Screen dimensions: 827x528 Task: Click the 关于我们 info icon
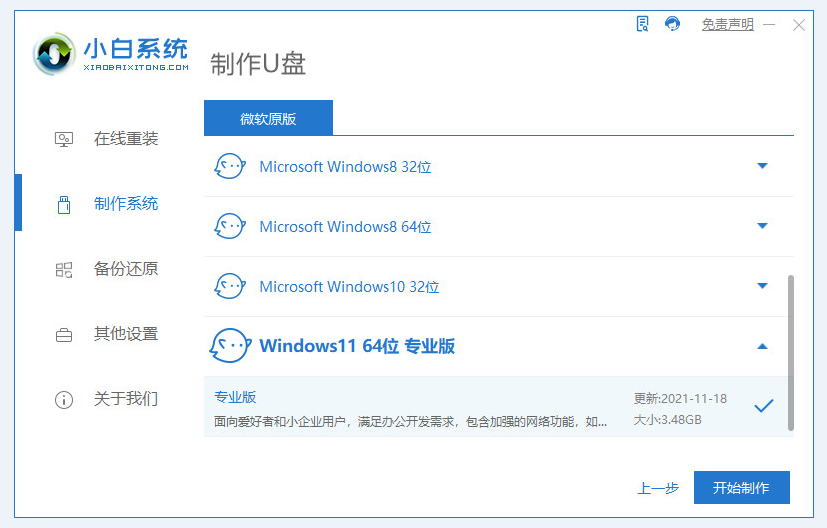[64, 399]
